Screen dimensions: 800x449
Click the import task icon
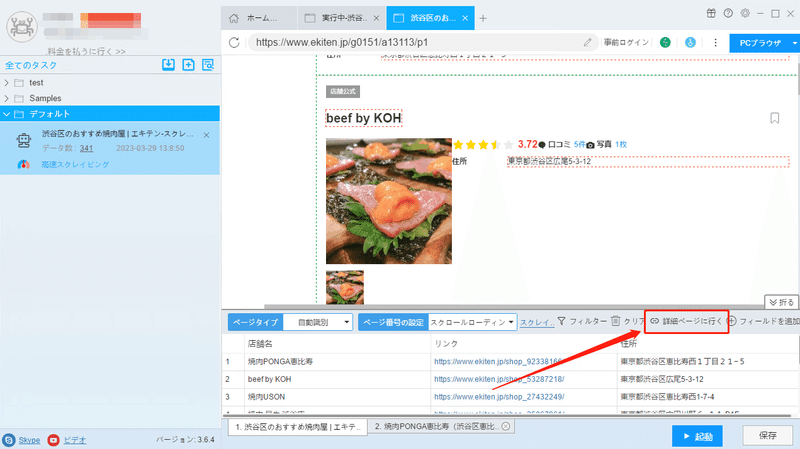pos(168,64)
